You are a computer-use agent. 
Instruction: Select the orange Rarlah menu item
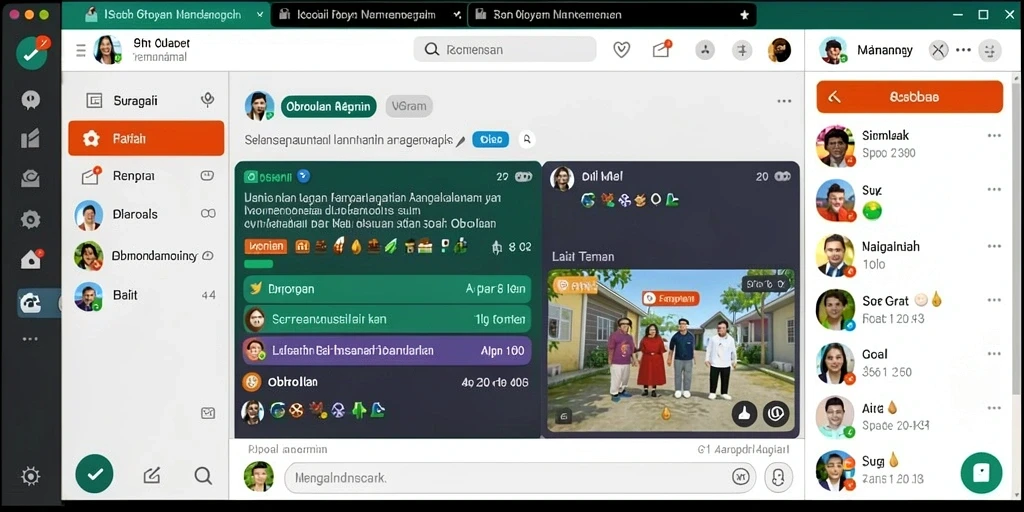pyautogui.click(x=146, y=138)
